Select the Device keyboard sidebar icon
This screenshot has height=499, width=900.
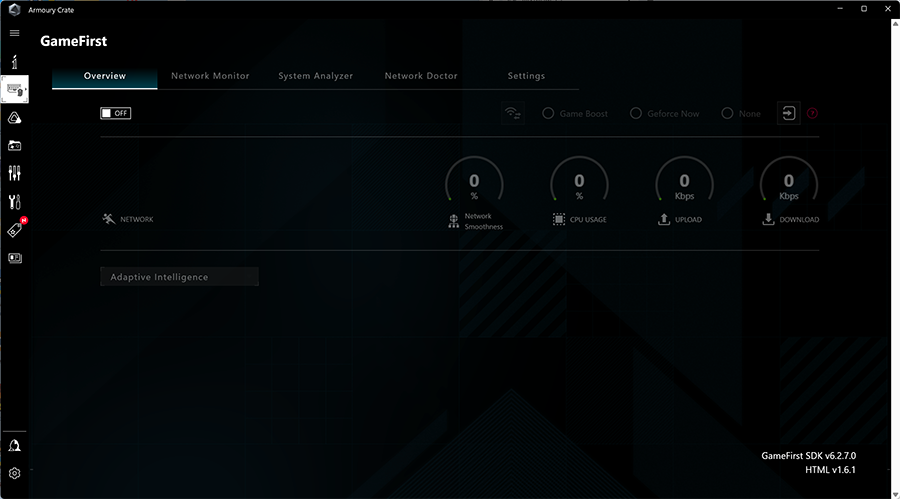pyautogui.click(x=14, y=90)
